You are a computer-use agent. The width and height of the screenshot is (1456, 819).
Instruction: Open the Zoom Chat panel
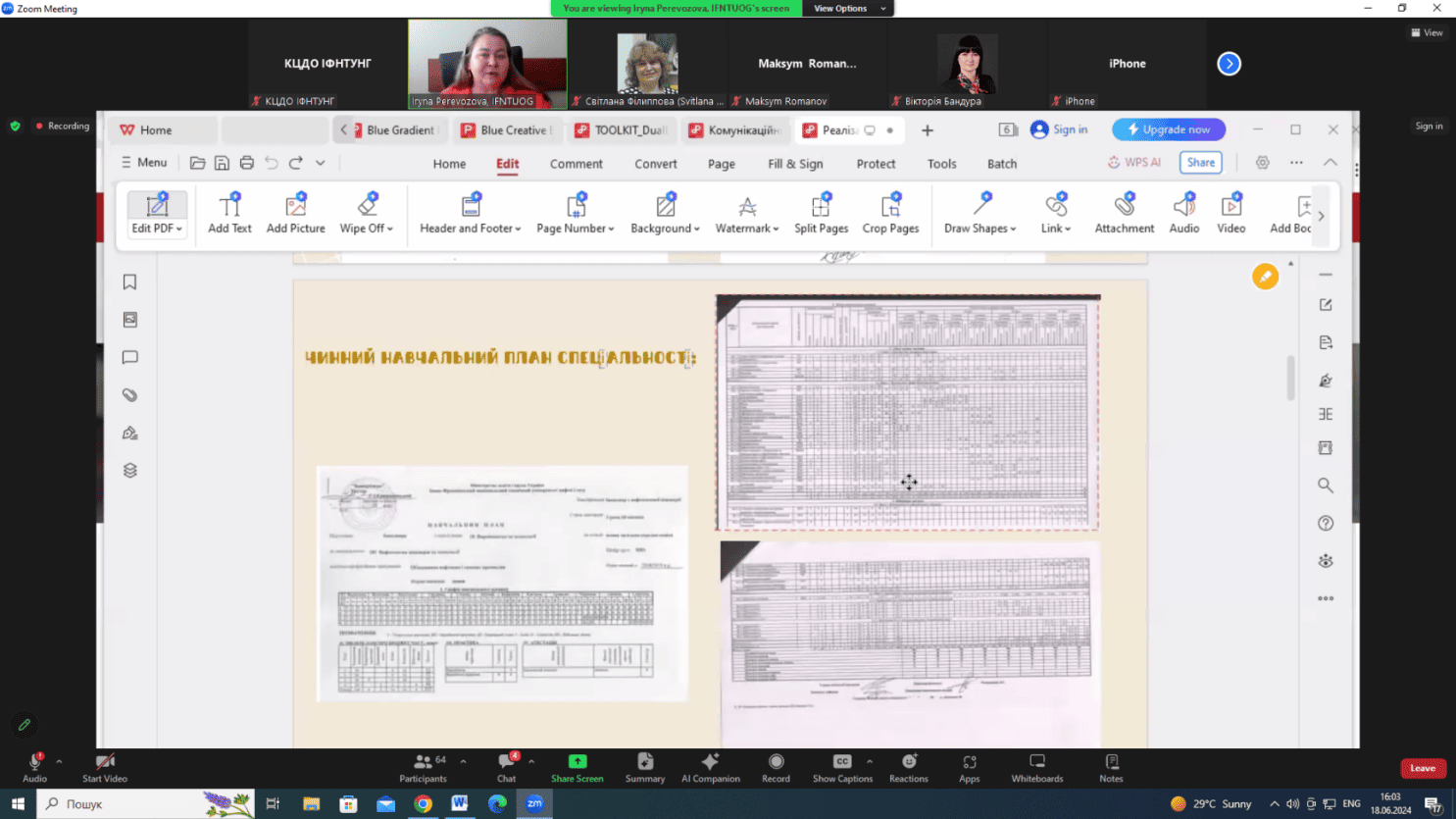(x=506, y=766)
